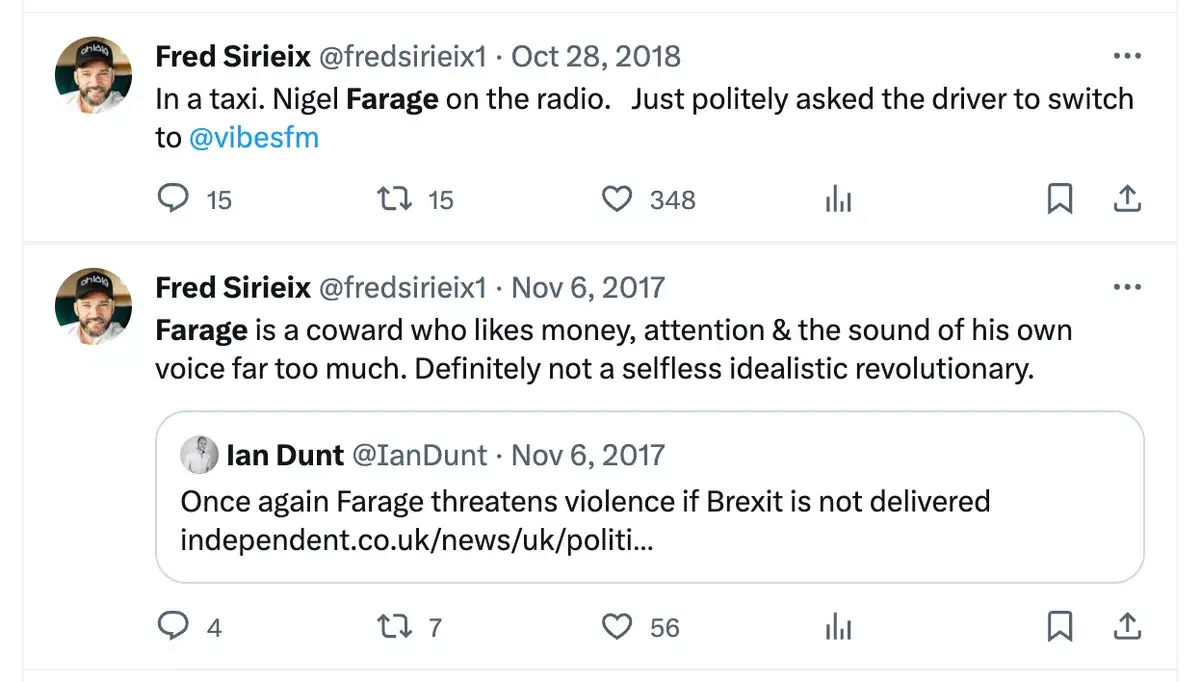This screenshot has height=682, width=1200.
Task: Open the more options menu on the top tweet
Action: pos(1127,55)
